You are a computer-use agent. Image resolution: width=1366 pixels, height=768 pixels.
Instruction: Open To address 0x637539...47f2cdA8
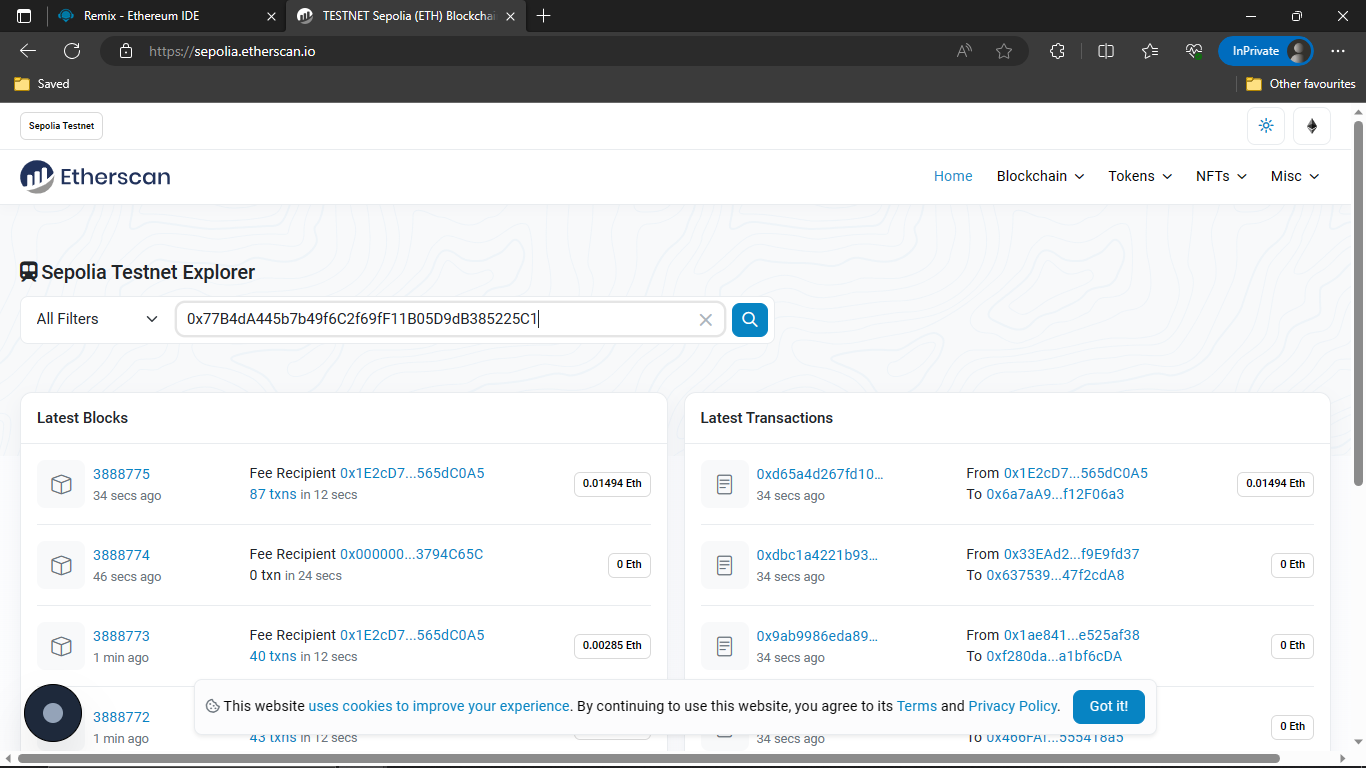pyautogui.click(x=1055, y=575)
